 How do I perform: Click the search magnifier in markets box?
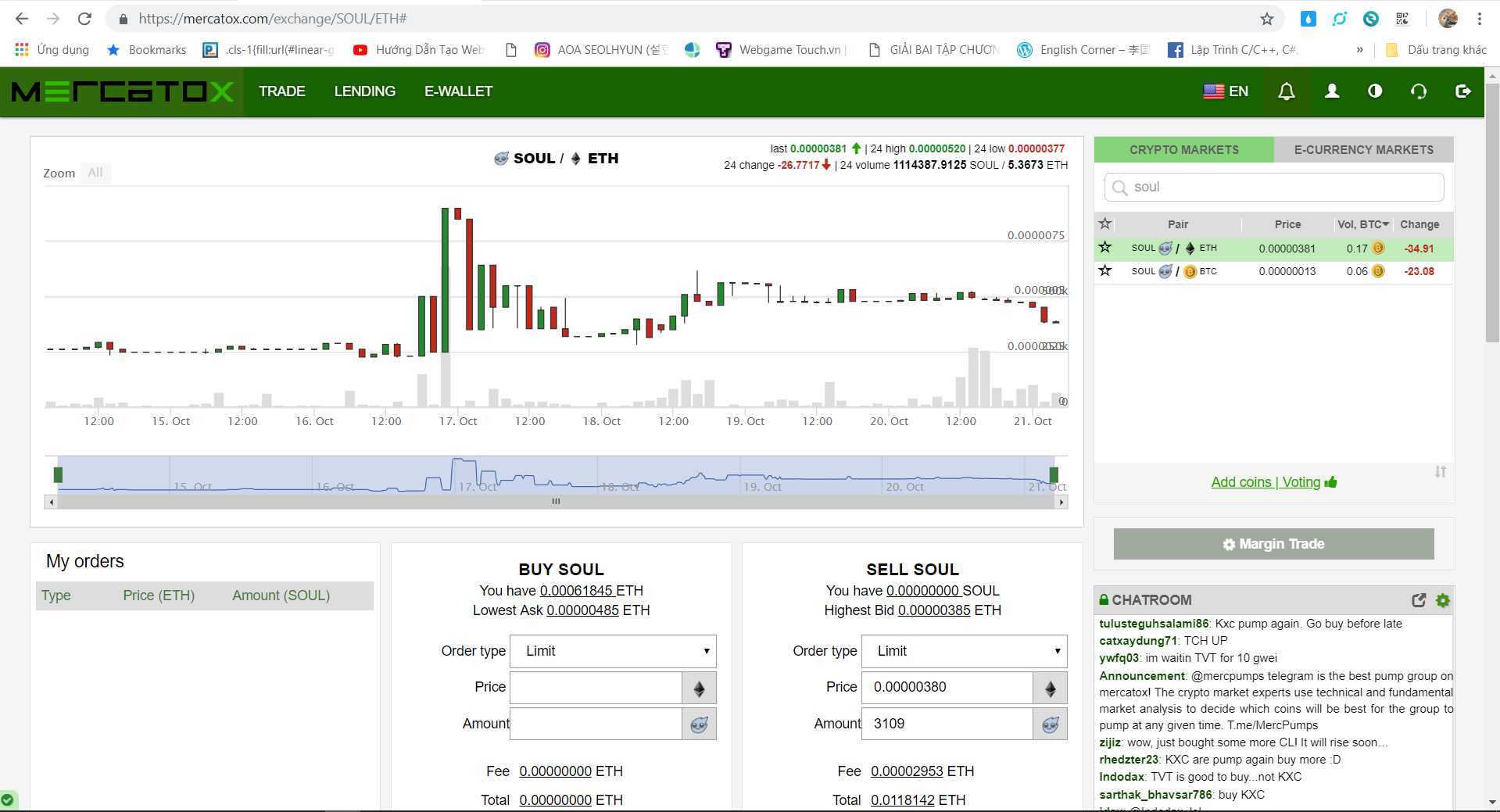point(1120,188)
